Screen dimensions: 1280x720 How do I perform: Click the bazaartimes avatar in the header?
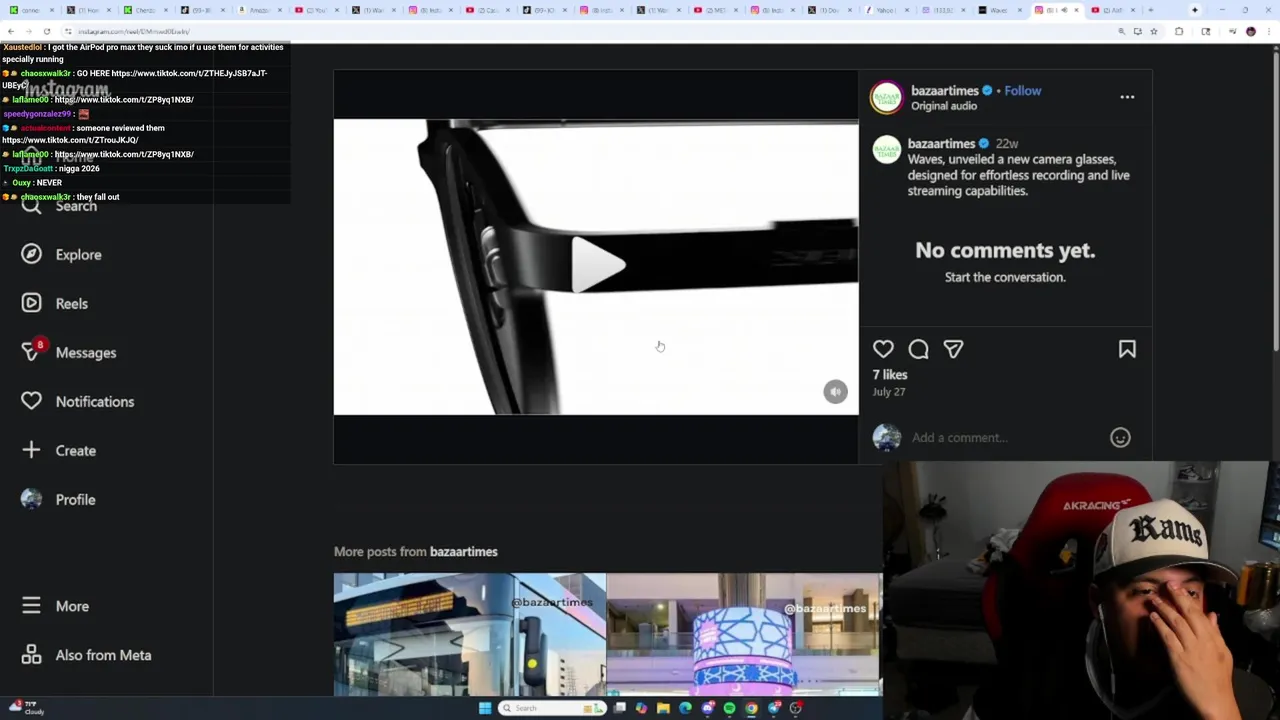coord(886,98)
